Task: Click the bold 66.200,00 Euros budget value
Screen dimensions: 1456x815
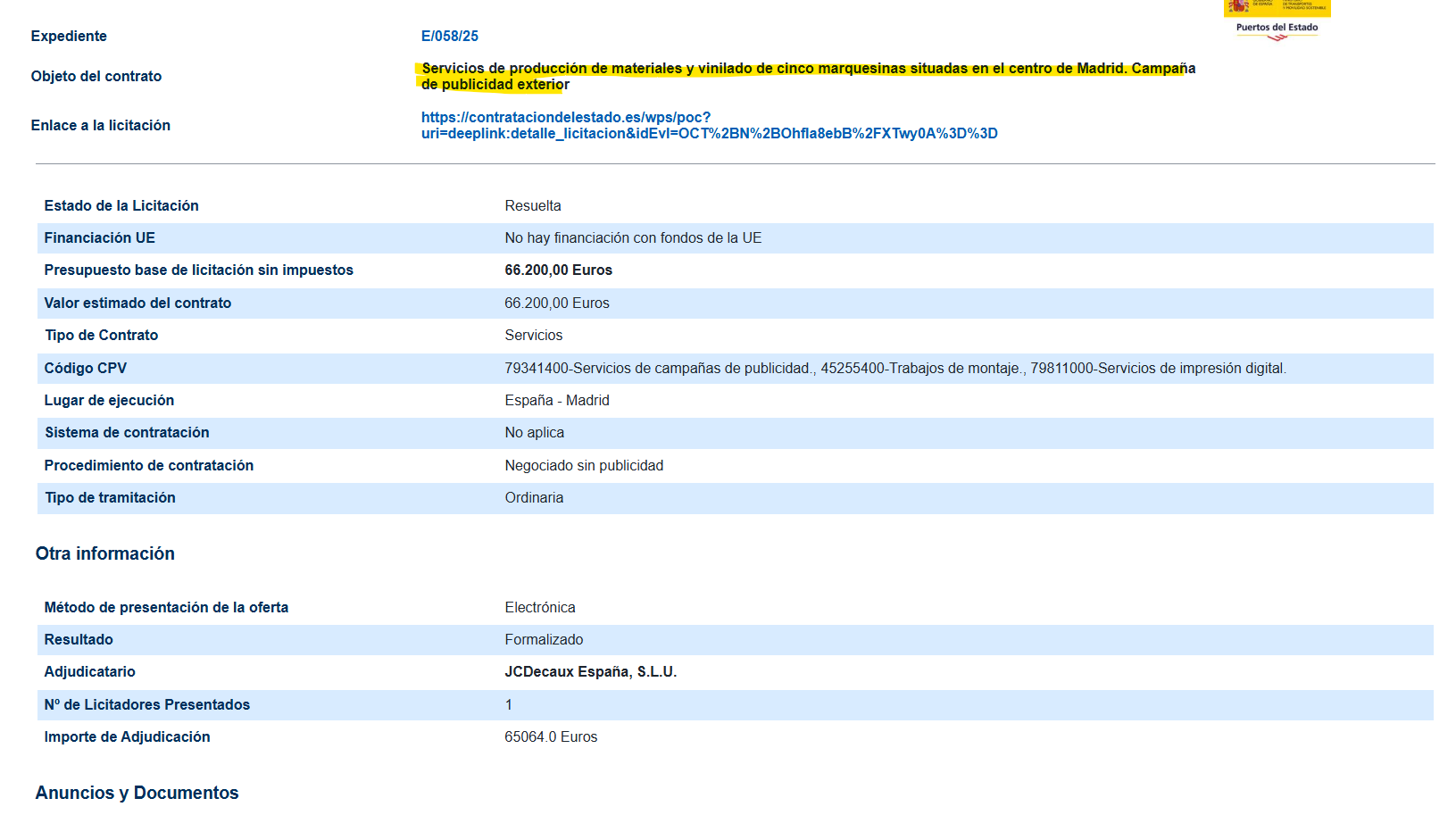Action: pos(558,270)
